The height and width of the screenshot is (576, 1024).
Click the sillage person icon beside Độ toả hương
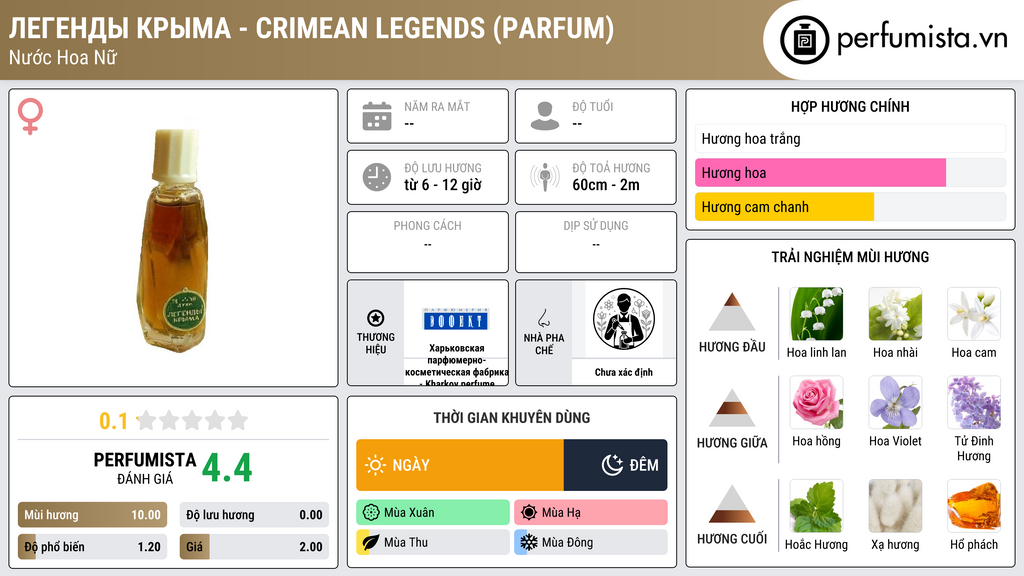(545, 177)
